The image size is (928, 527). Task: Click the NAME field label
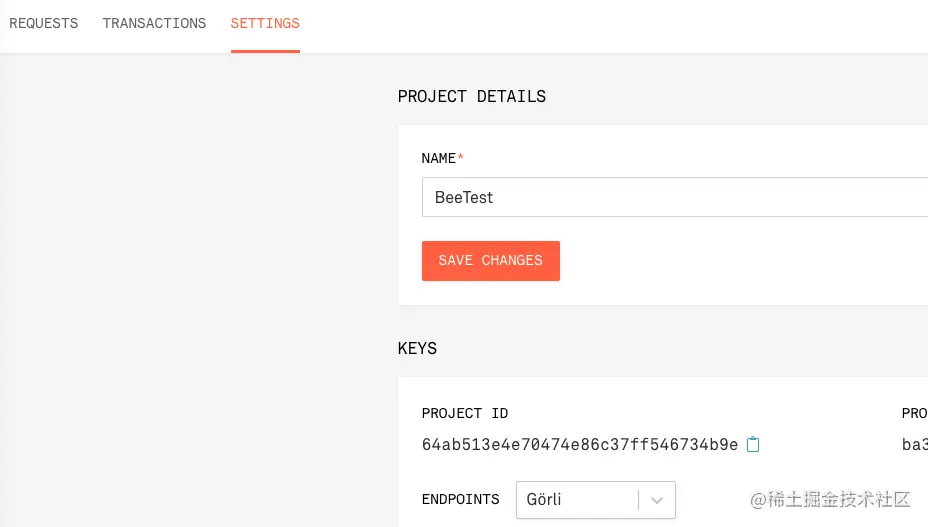pyautogui.click(x=438, y=159)
